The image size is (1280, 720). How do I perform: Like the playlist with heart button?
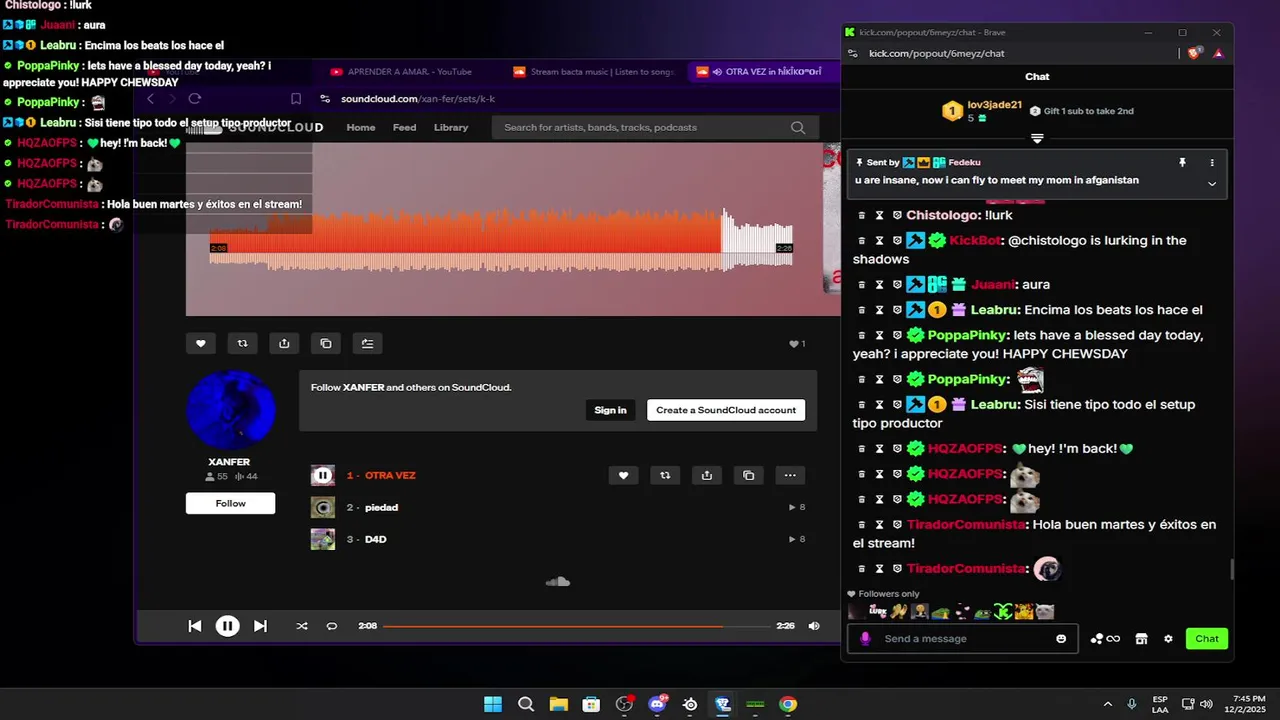(x=200, y=343)
